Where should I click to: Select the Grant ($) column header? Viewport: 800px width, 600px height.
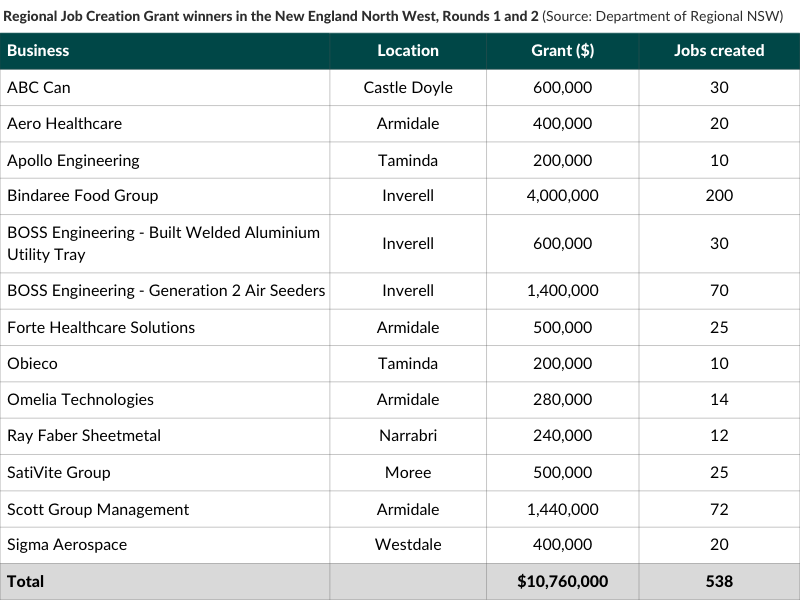(562, 50)
